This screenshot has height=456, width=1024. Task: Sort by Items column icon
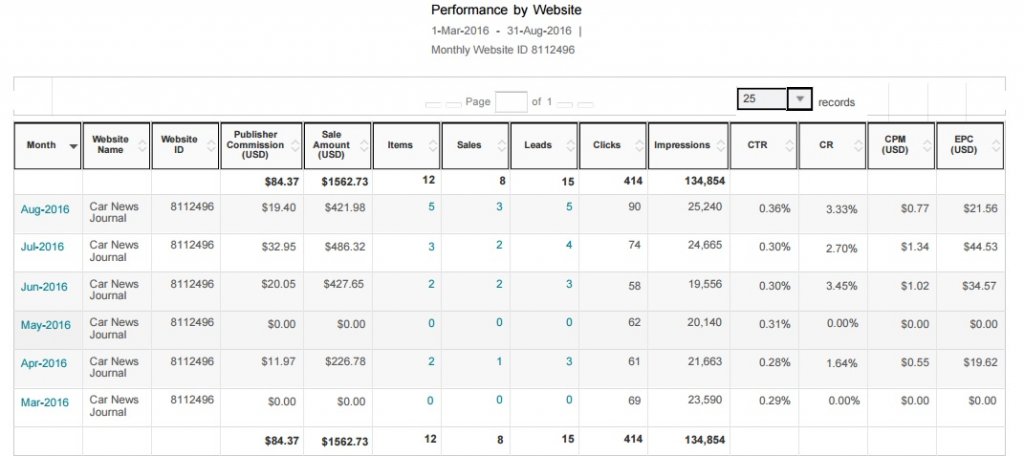point(432,146)
